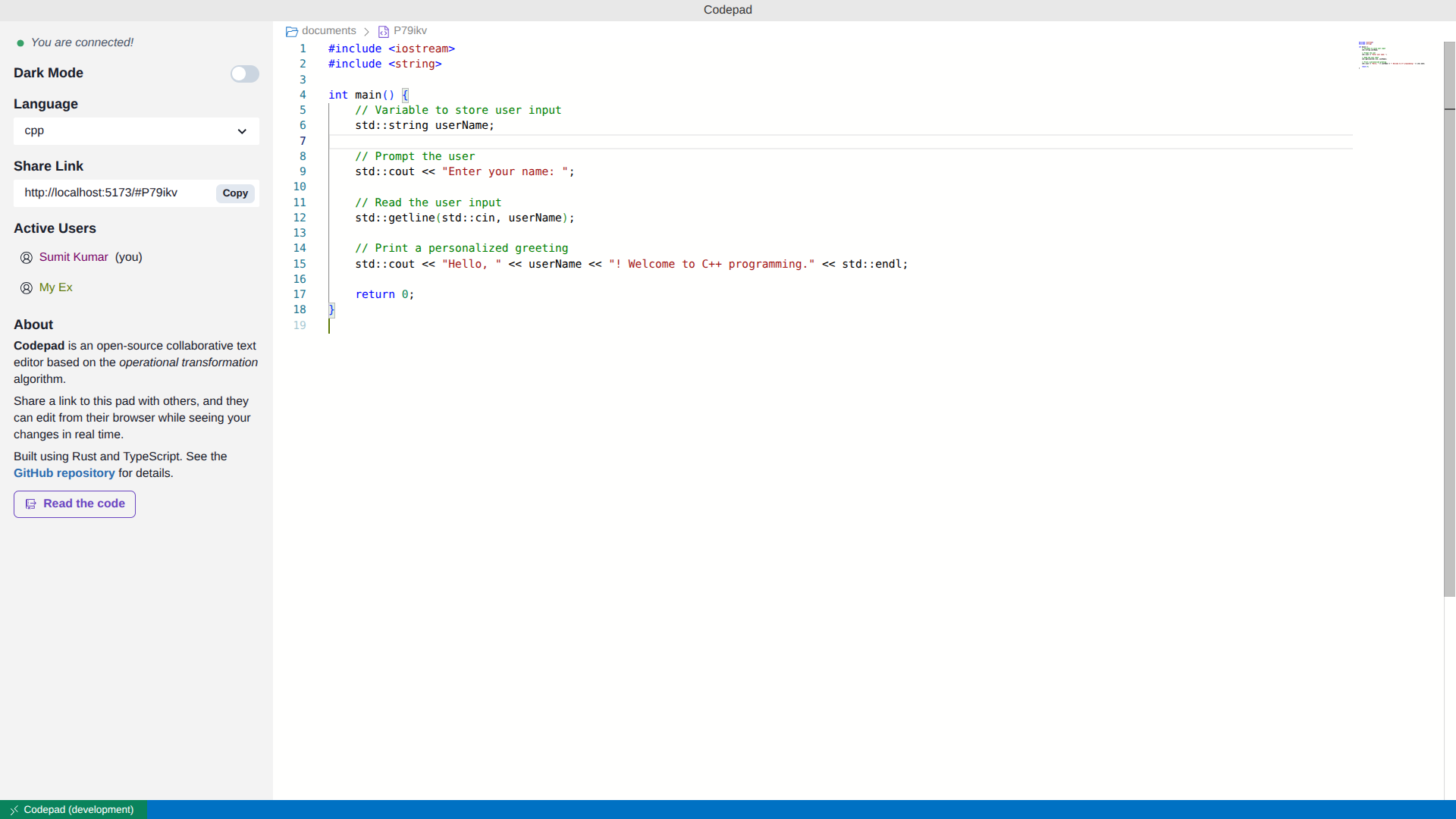Click the // Print a personalized greeting comment
The image size is (1456, 819).
(462, 248)
